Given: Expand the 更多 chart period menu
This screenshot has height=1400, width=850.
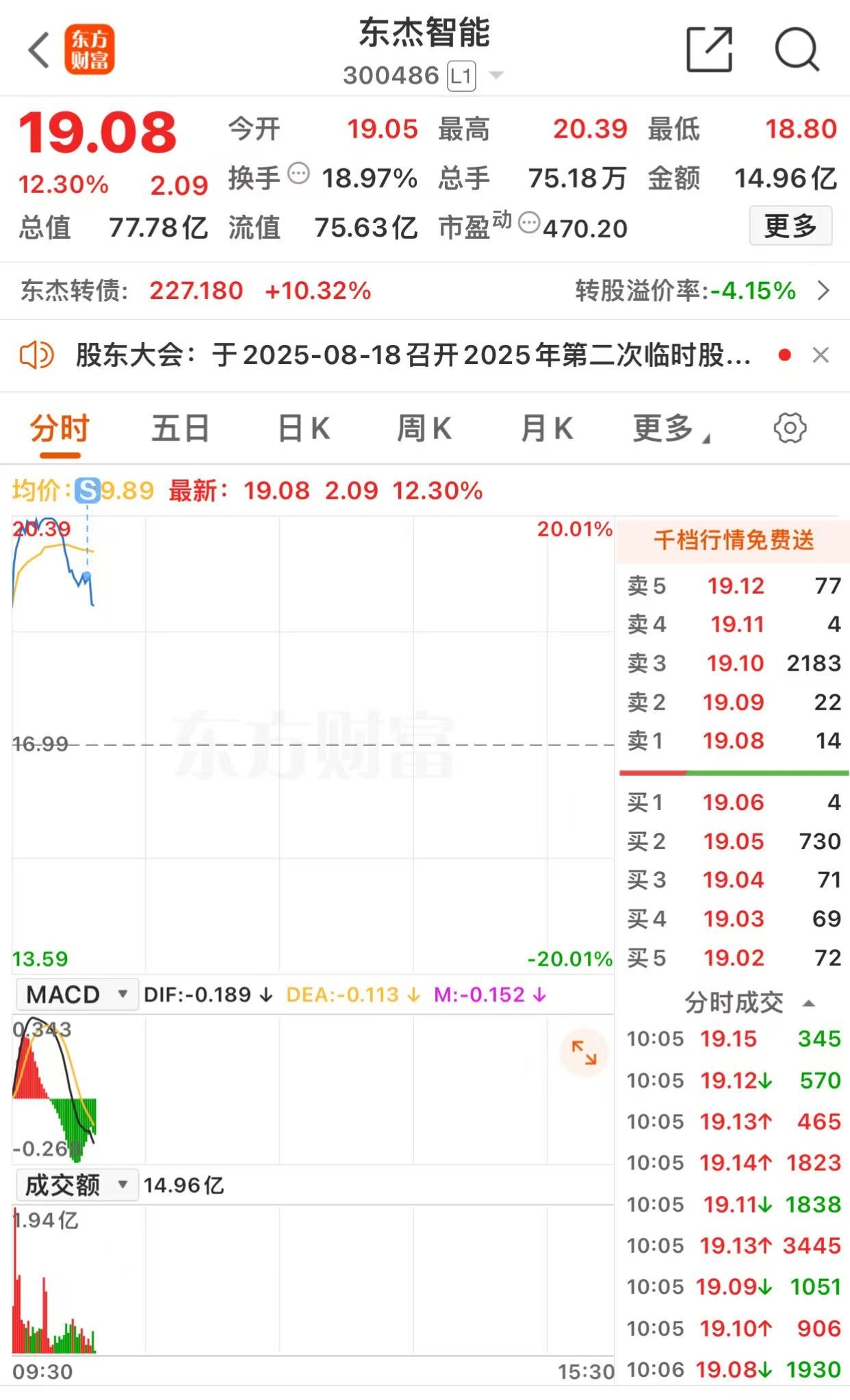Looking at the screenshot, I should 671,429.
